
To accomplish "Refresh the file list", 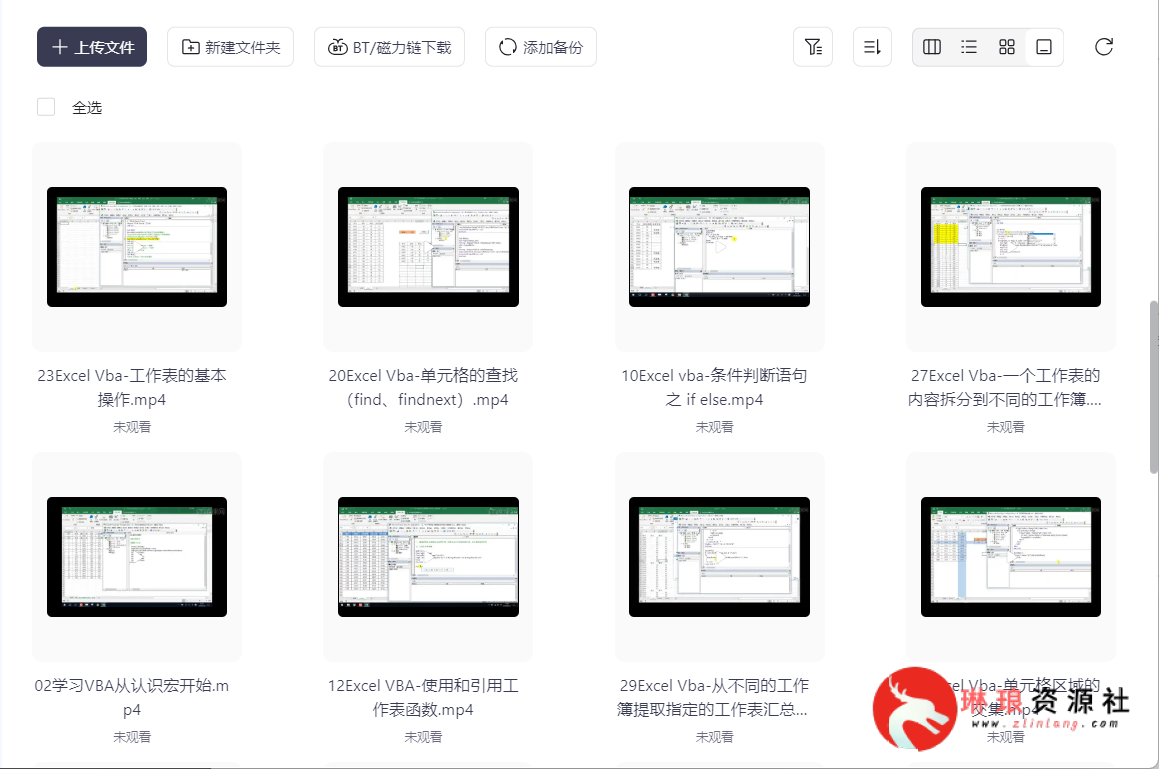I will click(x=1104, y=47).
